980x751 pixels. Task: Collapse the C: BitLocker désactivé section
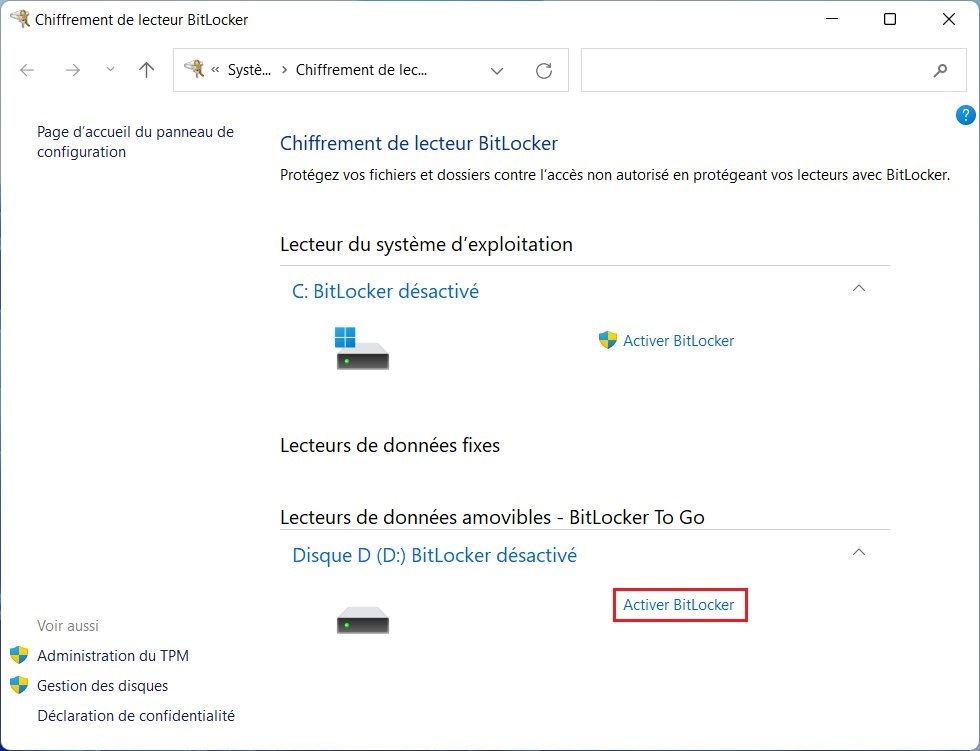pyautogui.click(x=858, y=289)
